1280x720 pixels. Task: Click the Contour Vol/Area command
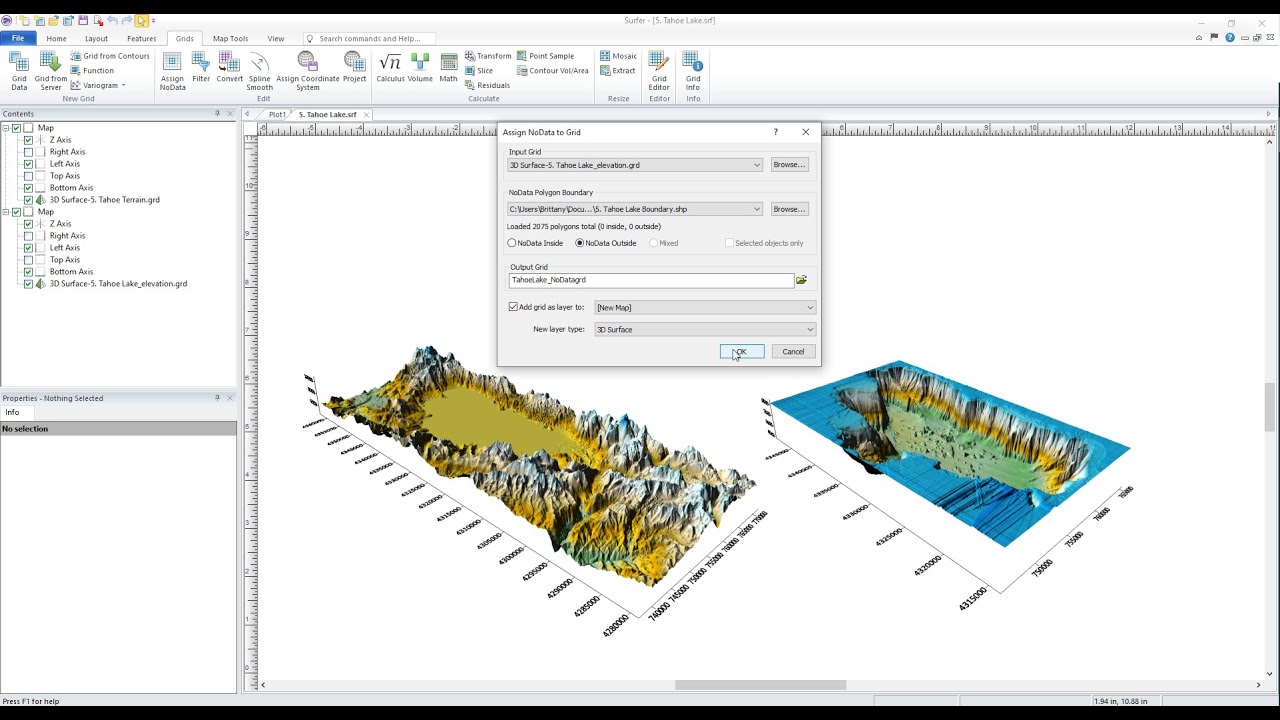(x=552, y=71)
